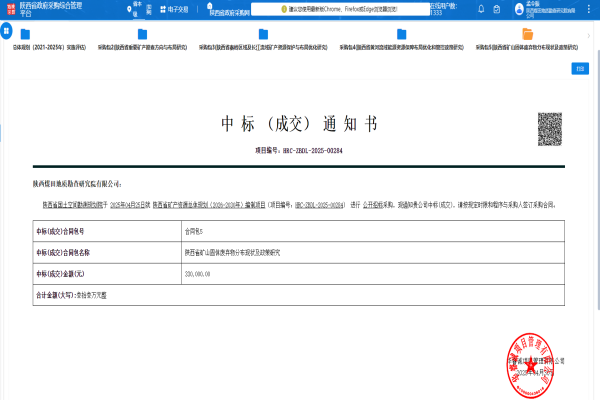600x400 pixels.
Task: Click the 中标(成交)金额(元) label cell
Action: click(x=107, y=274)
